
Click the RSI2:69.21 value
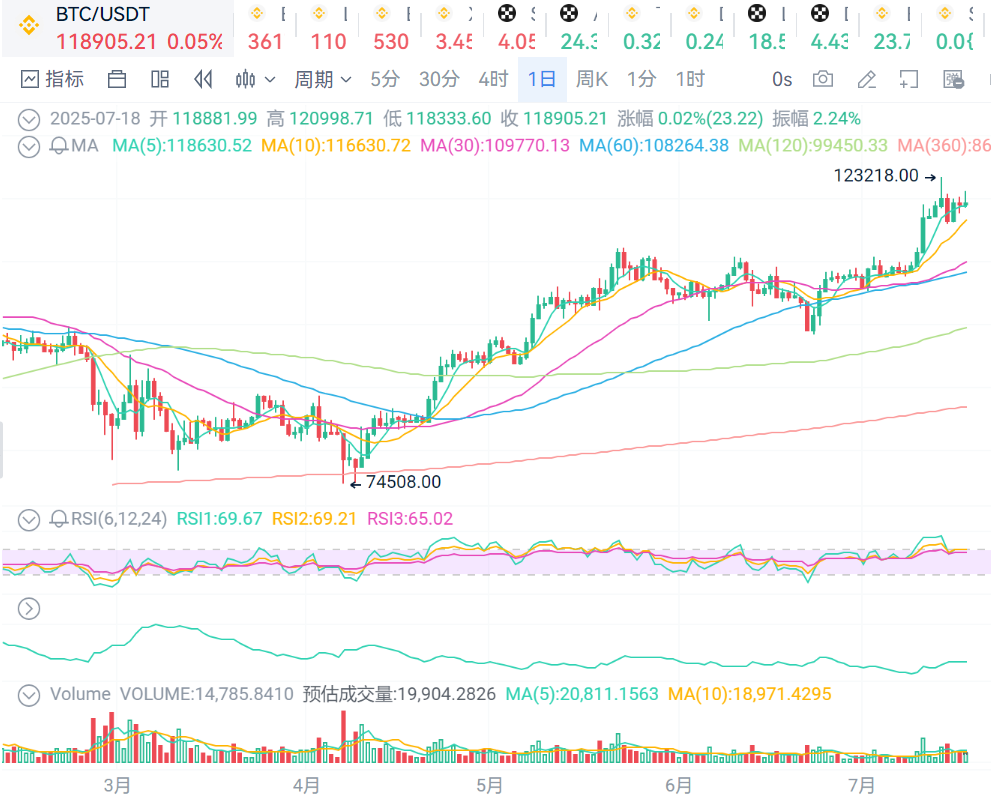pos(314,519)
